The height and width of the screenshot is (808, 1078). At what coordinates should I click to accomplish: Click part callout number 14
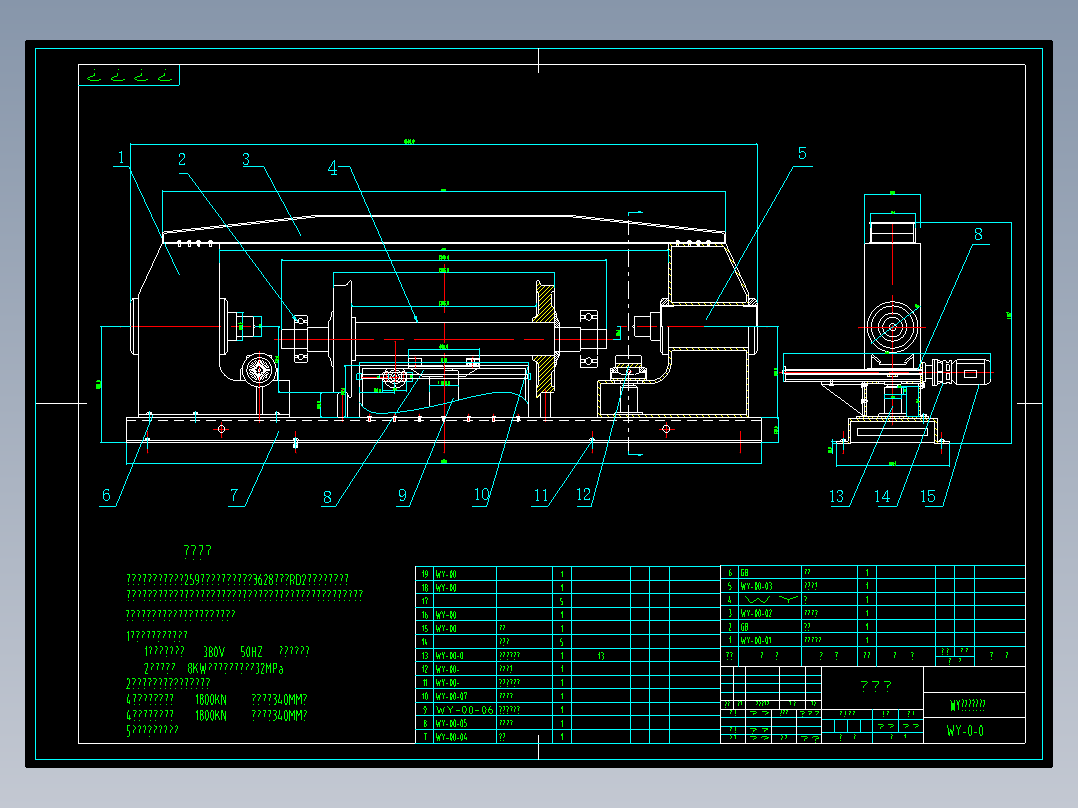point(882,496)
